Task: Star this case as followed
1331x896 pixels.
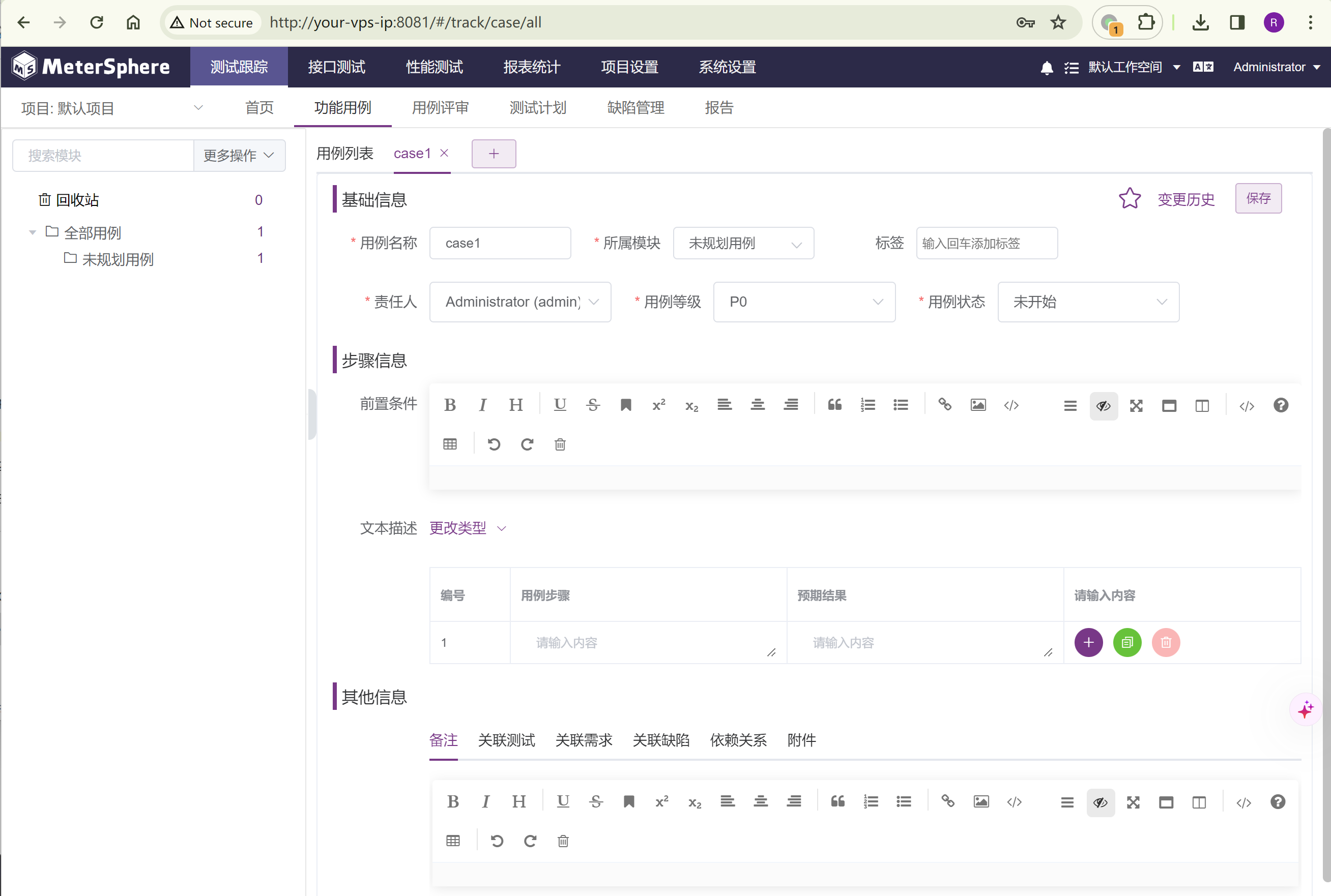Action: pos(1129,199)
